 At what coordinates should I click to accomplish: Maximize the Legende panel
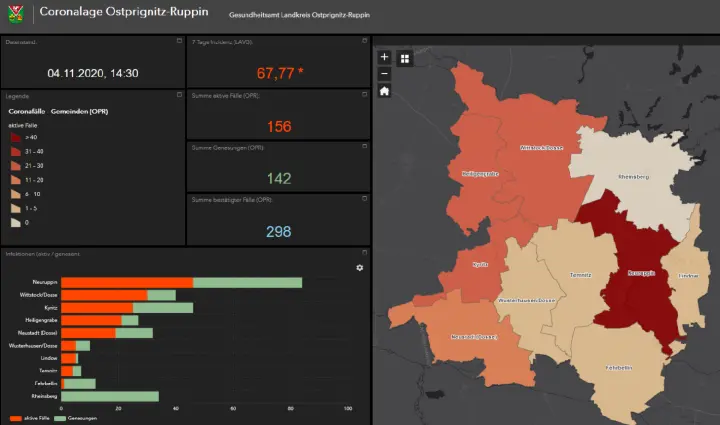click(x=179, y=95)
